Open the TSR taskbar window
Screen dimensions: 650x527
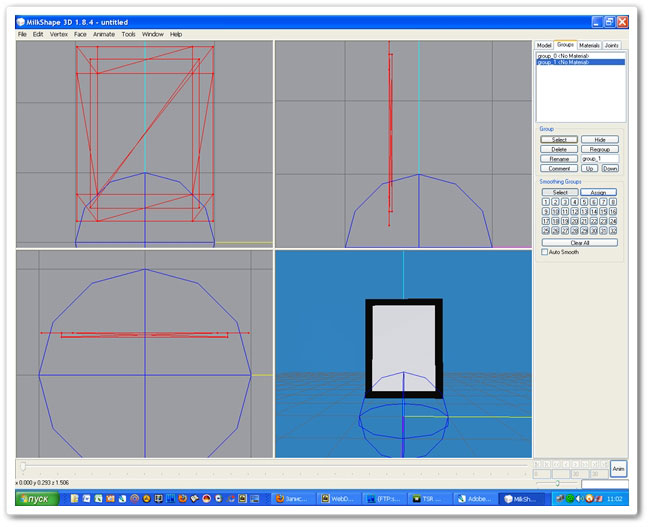point(431,498)
